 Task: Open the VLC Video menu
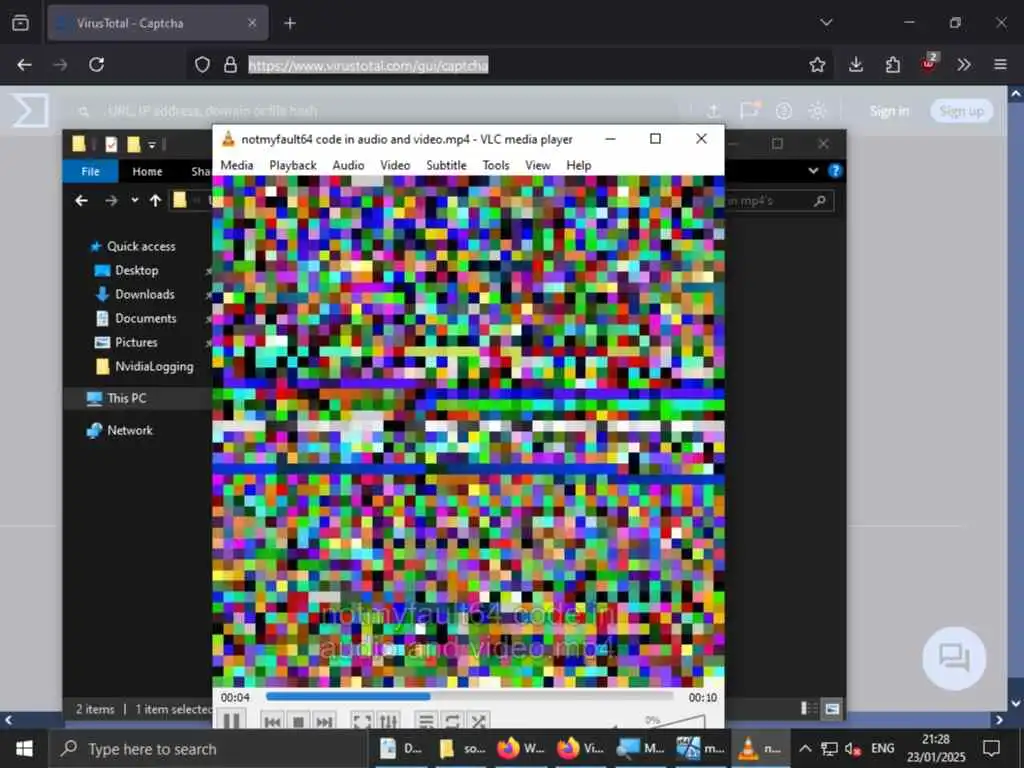click(x=395, y=165)
